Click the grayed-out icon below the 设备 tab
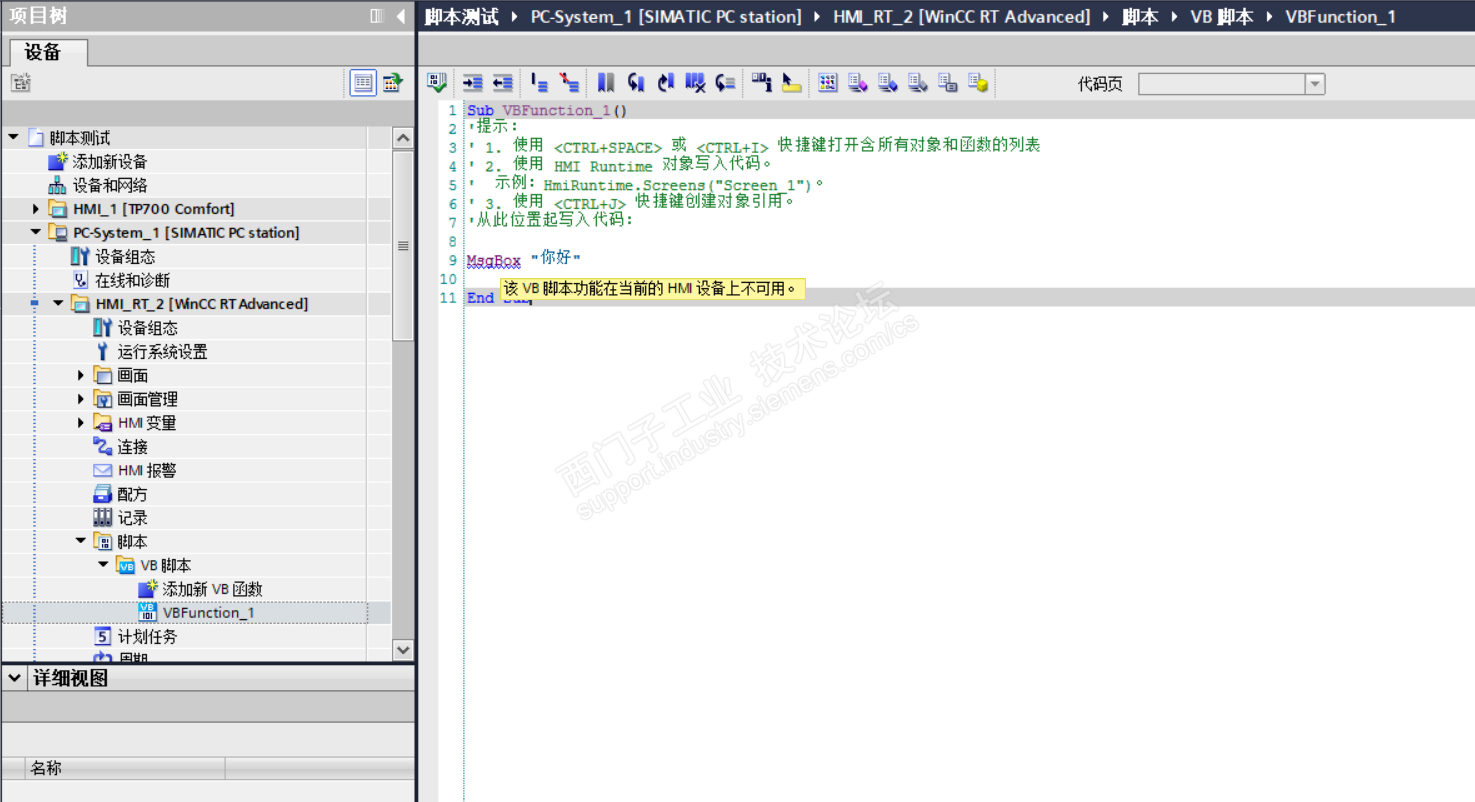 21,83
